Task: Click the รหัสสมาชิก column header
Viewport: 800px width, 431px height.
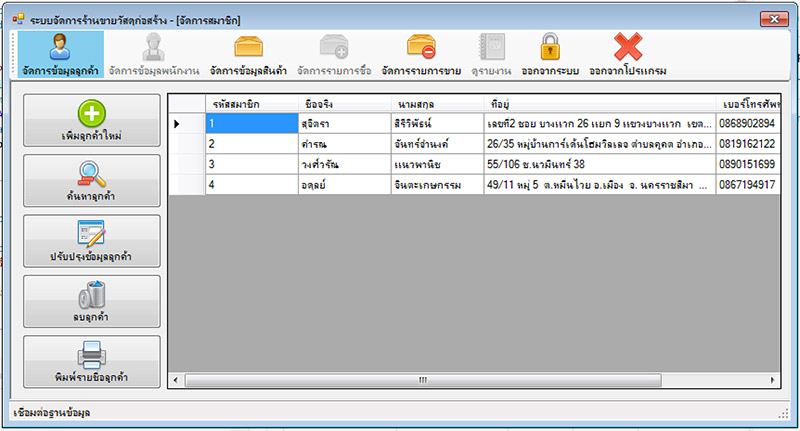Action: (x=251, y=103)
